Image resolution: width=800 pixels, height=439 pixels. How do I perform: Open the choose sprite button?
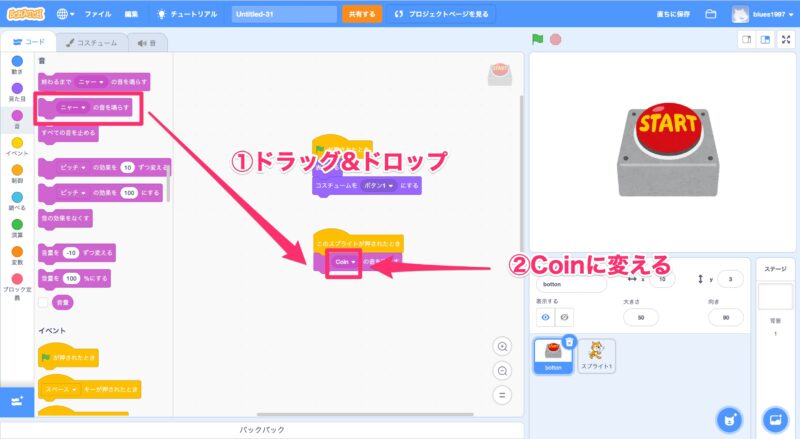click(x=729, y=417)
